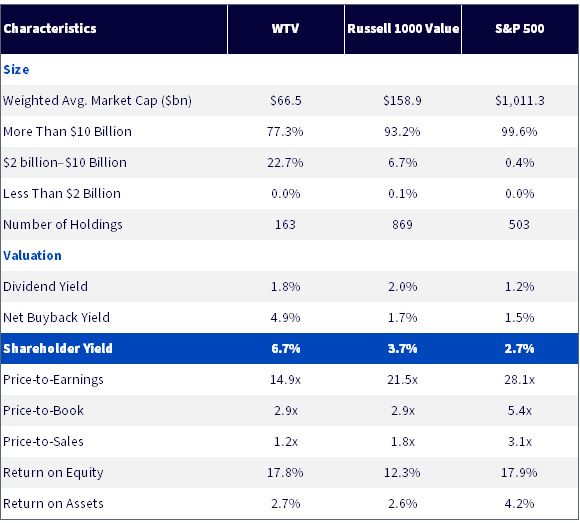Screen dimensions: 580x523
Task: Select the $1,011.3 S&P 500 market cap
Action: click(x=520, y=101)
